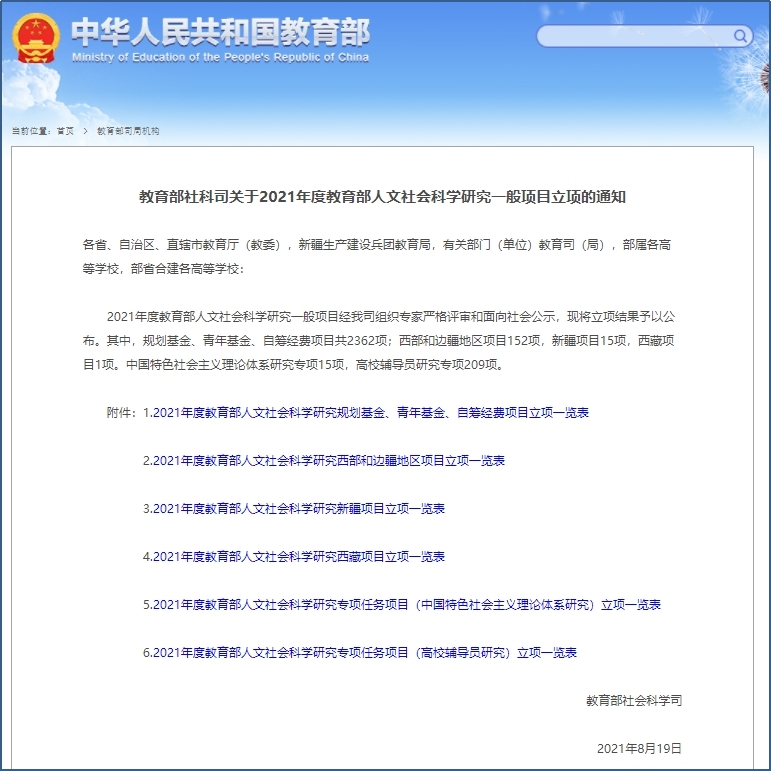This screenshot has width=771, height=771.
Task: Click the breadcrumb arrow separator after 首页
Action: (x=85, y=131)
